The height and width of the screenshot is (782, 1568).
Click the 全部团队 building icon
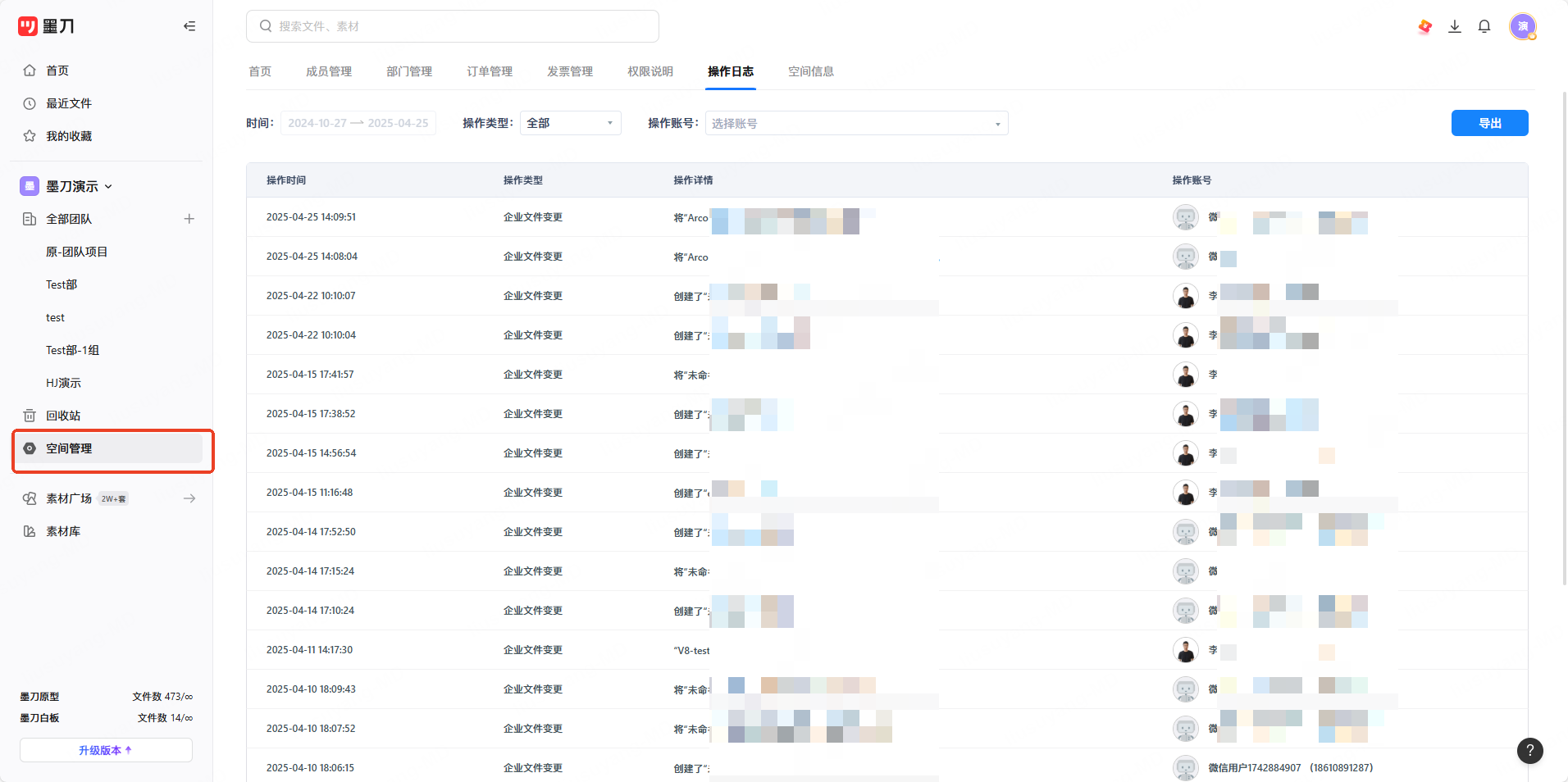30,219
